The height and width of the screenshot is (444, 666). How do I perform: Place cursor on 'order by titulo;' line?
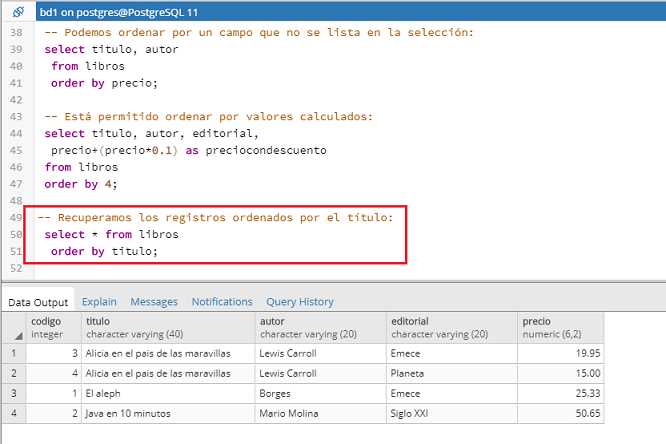coord(104,251)
